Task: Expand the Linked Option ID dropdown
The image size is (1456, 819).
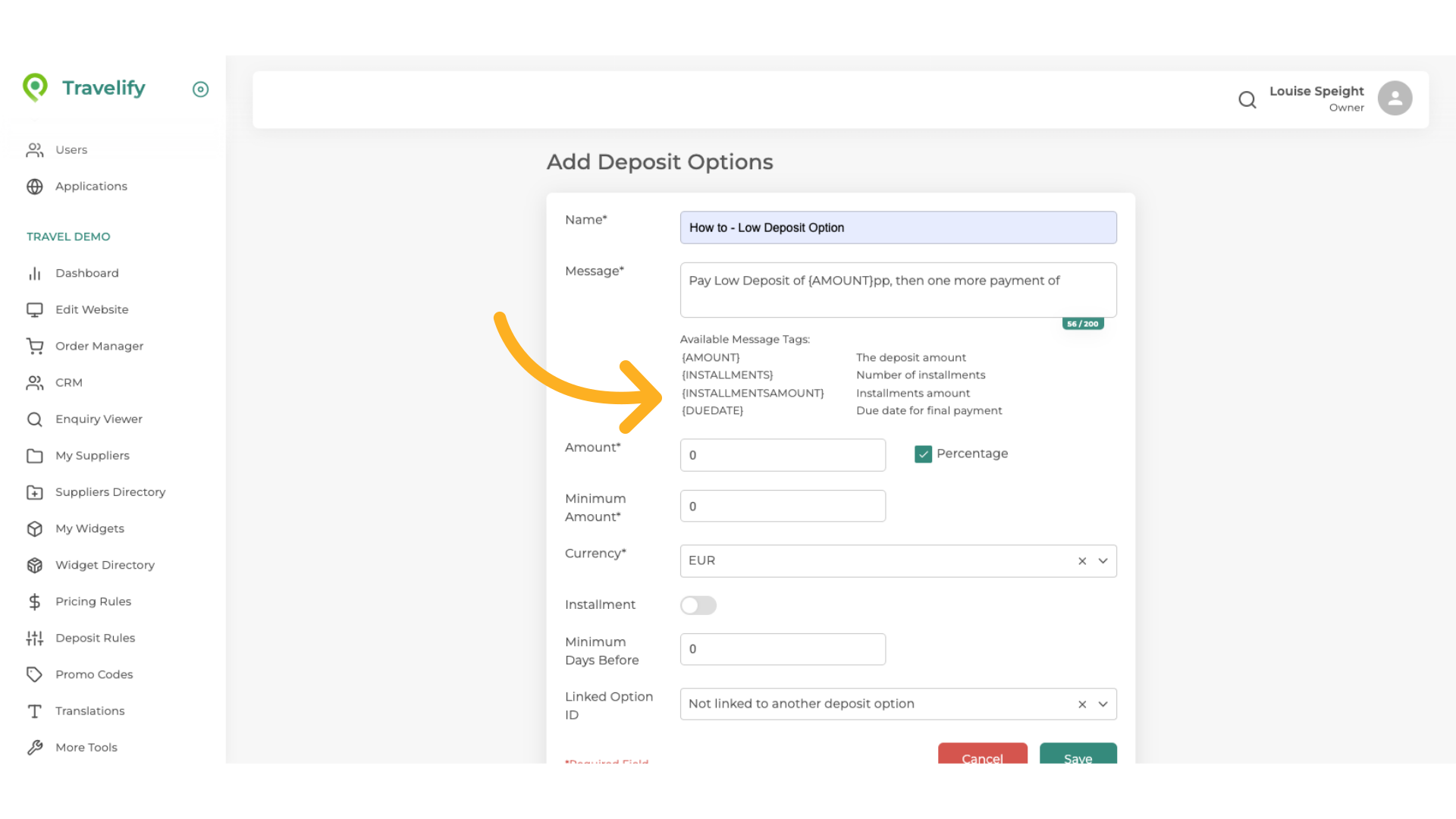Action: click(x=1103, y=704)
